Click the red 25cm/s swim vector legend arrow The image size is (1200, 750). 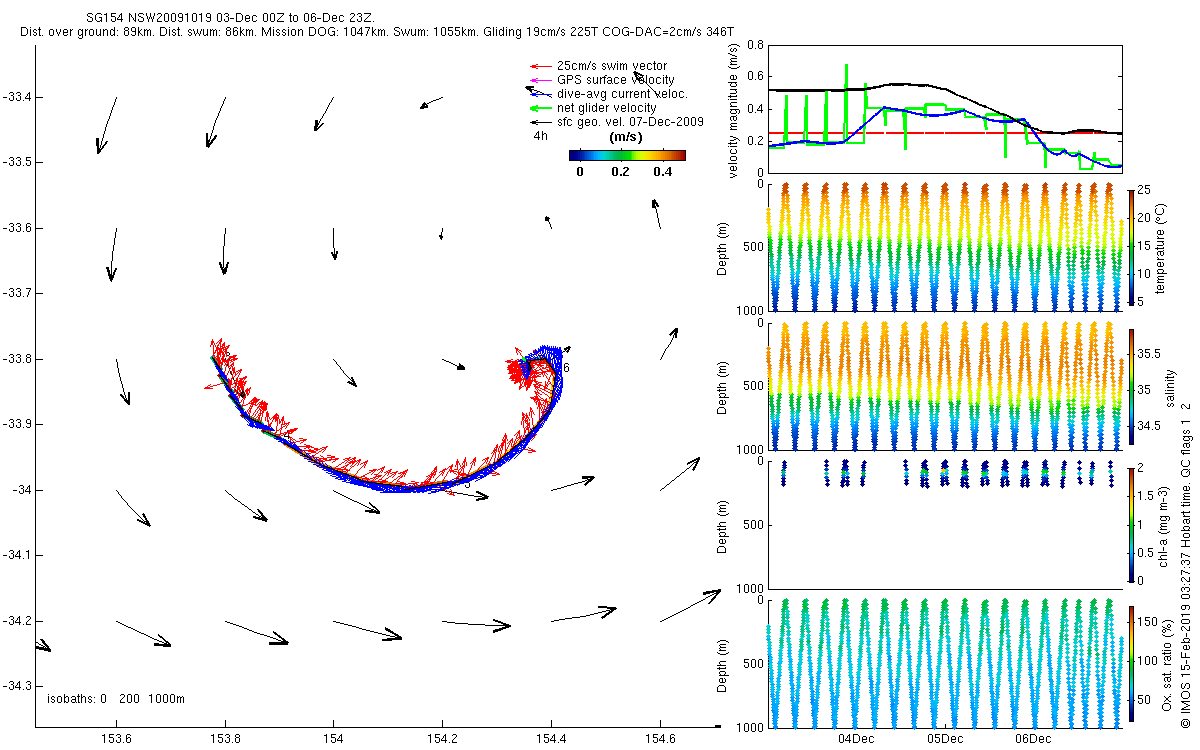pyautogui.click(x=540, y=66)
